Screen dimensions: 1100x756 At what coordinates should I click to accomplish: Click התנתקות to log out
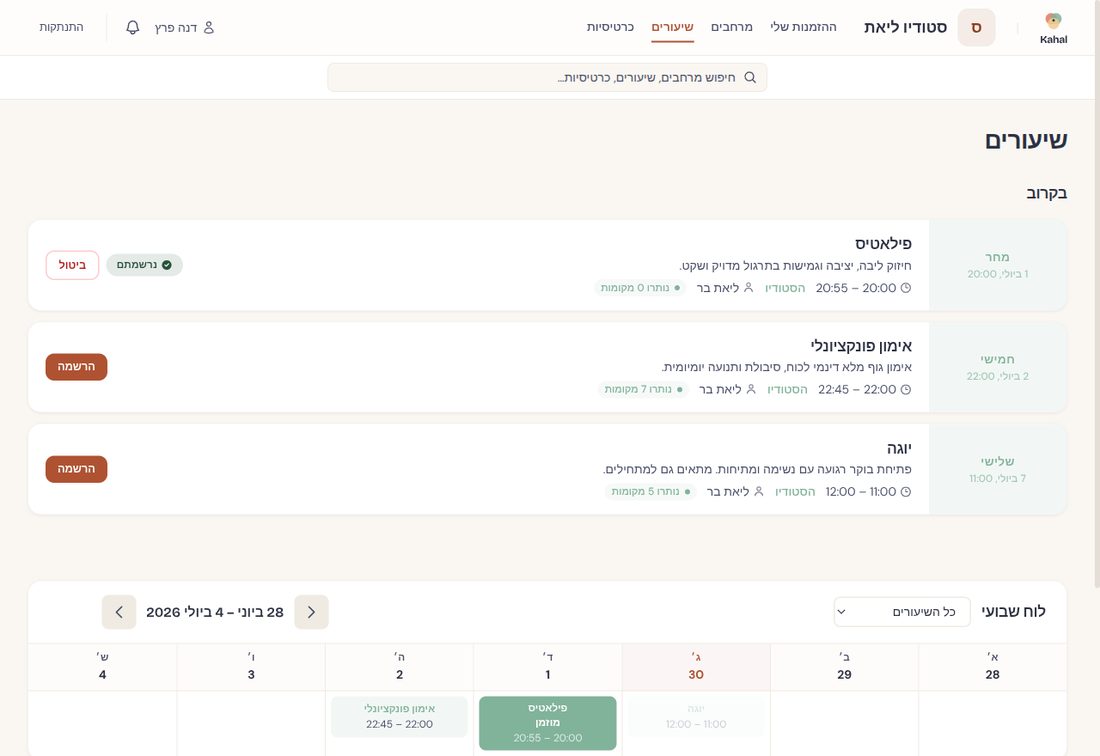[61, 27]
